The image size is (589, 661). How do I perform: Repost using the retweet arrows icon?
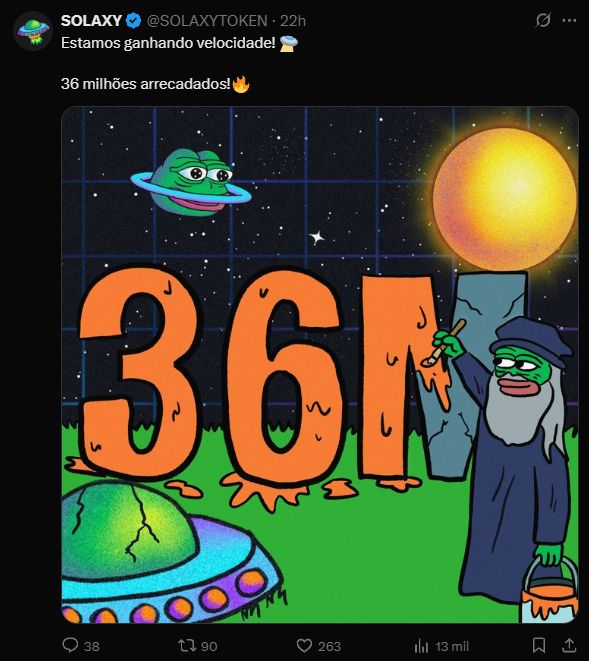(186, 645)
